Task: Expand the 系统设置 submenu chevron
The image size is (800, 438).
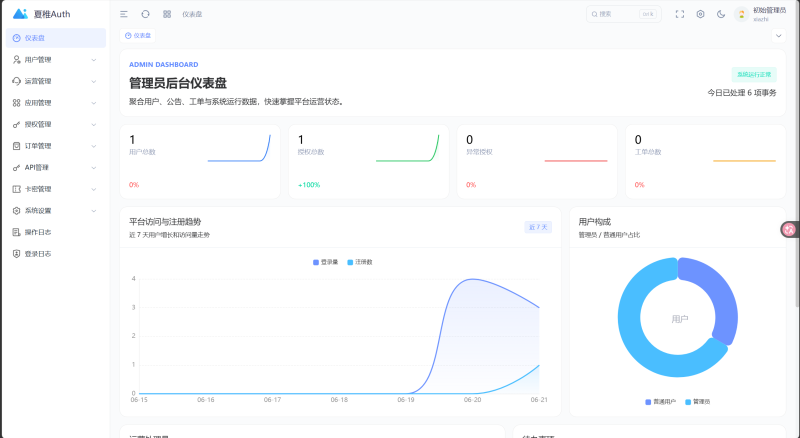Action: click(x=94, y=210)
